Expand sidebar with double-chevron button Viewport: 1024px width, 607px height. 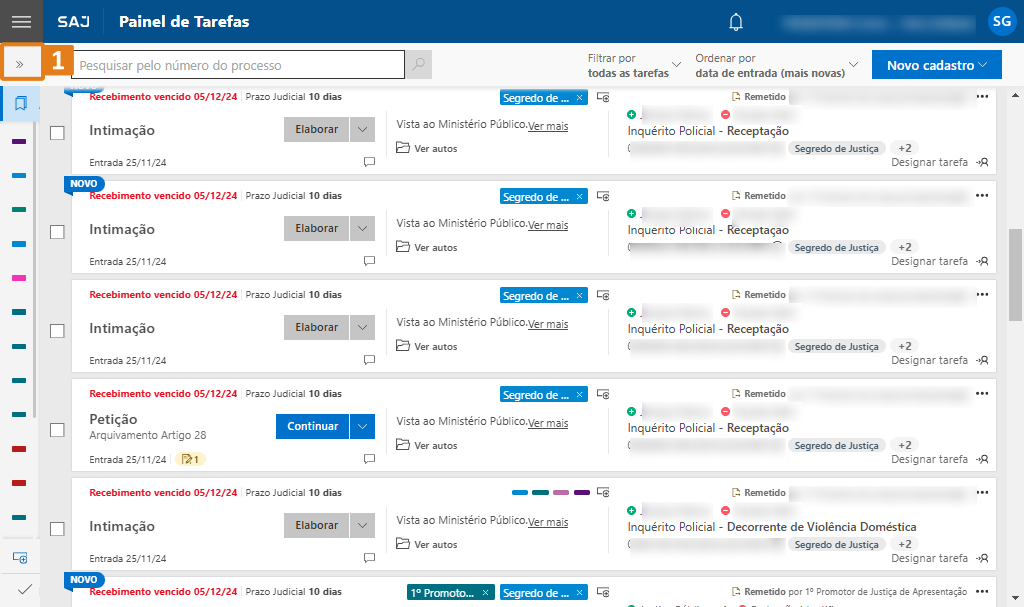20,65
